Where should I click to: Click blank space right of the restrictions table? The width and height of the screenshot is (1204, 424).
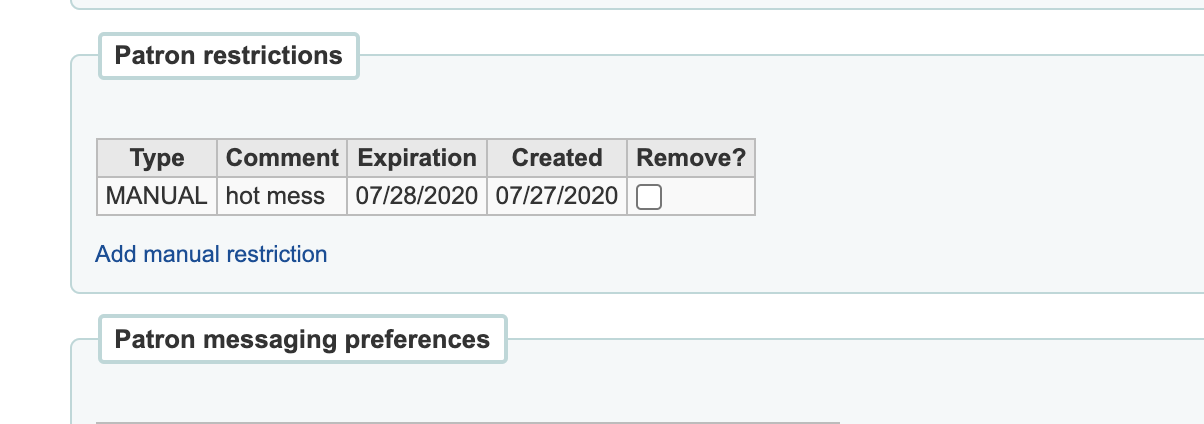pos(950,178)
